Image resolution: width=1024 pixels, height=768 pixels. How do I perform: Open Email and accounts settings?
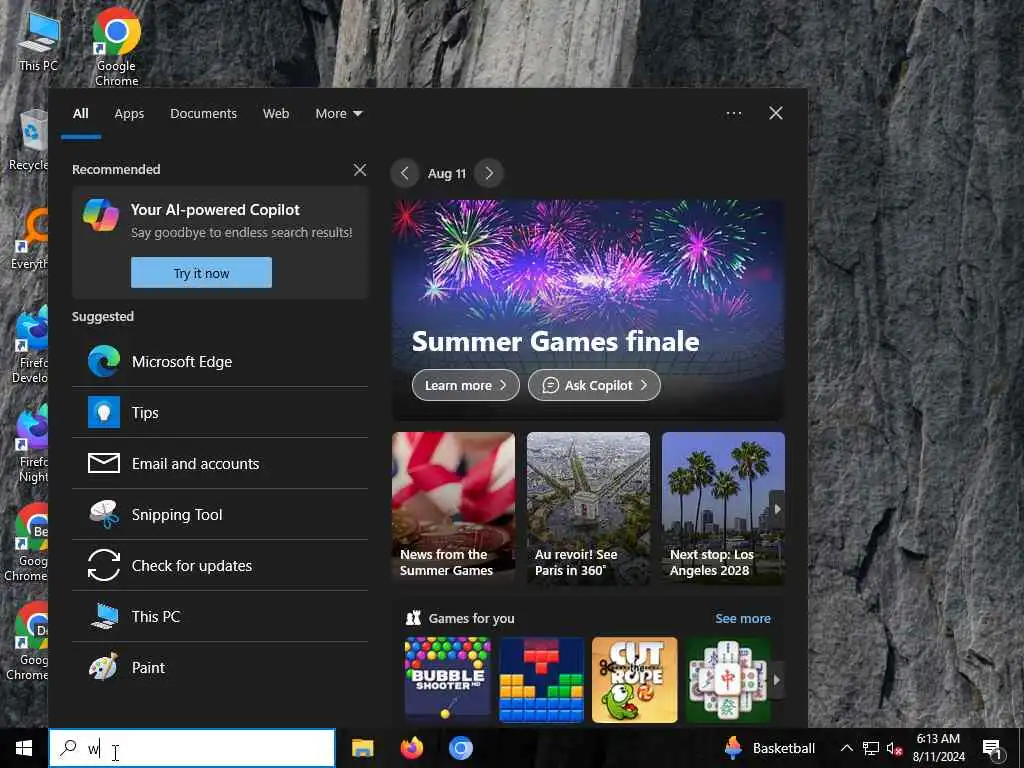pos(220,464)
